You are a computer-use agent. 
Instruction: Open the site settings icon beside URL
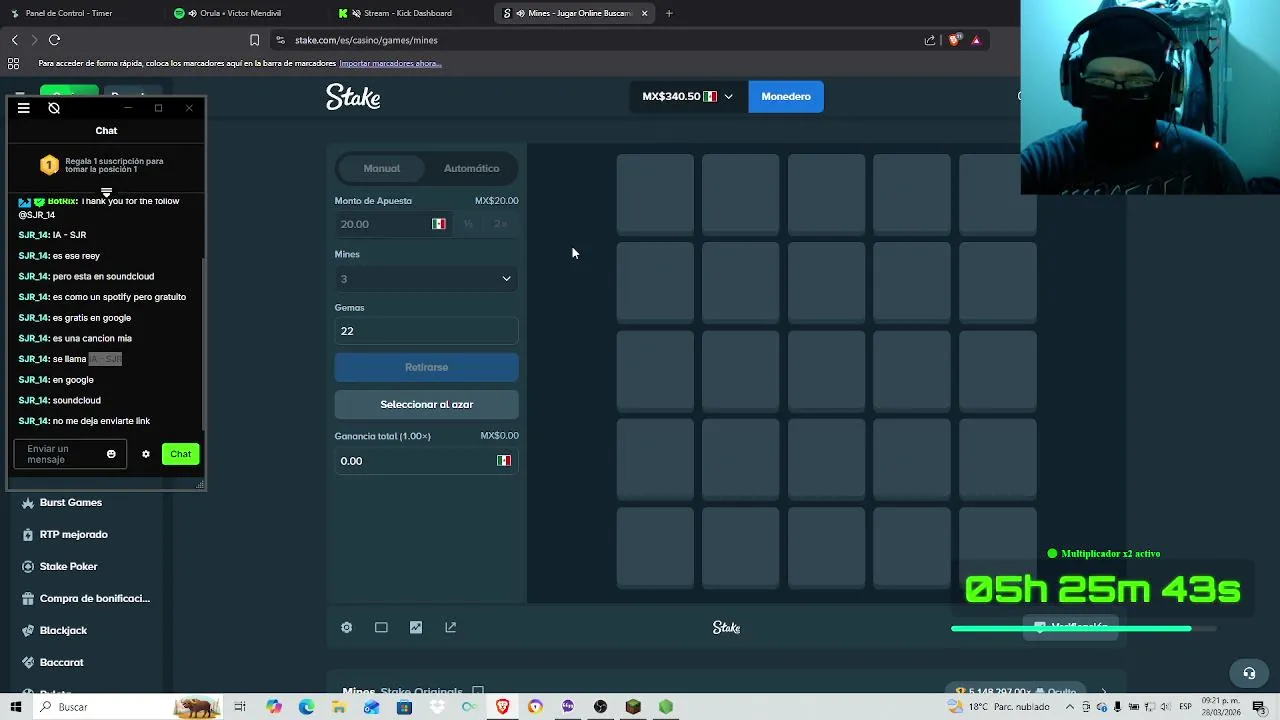[280, 40]
